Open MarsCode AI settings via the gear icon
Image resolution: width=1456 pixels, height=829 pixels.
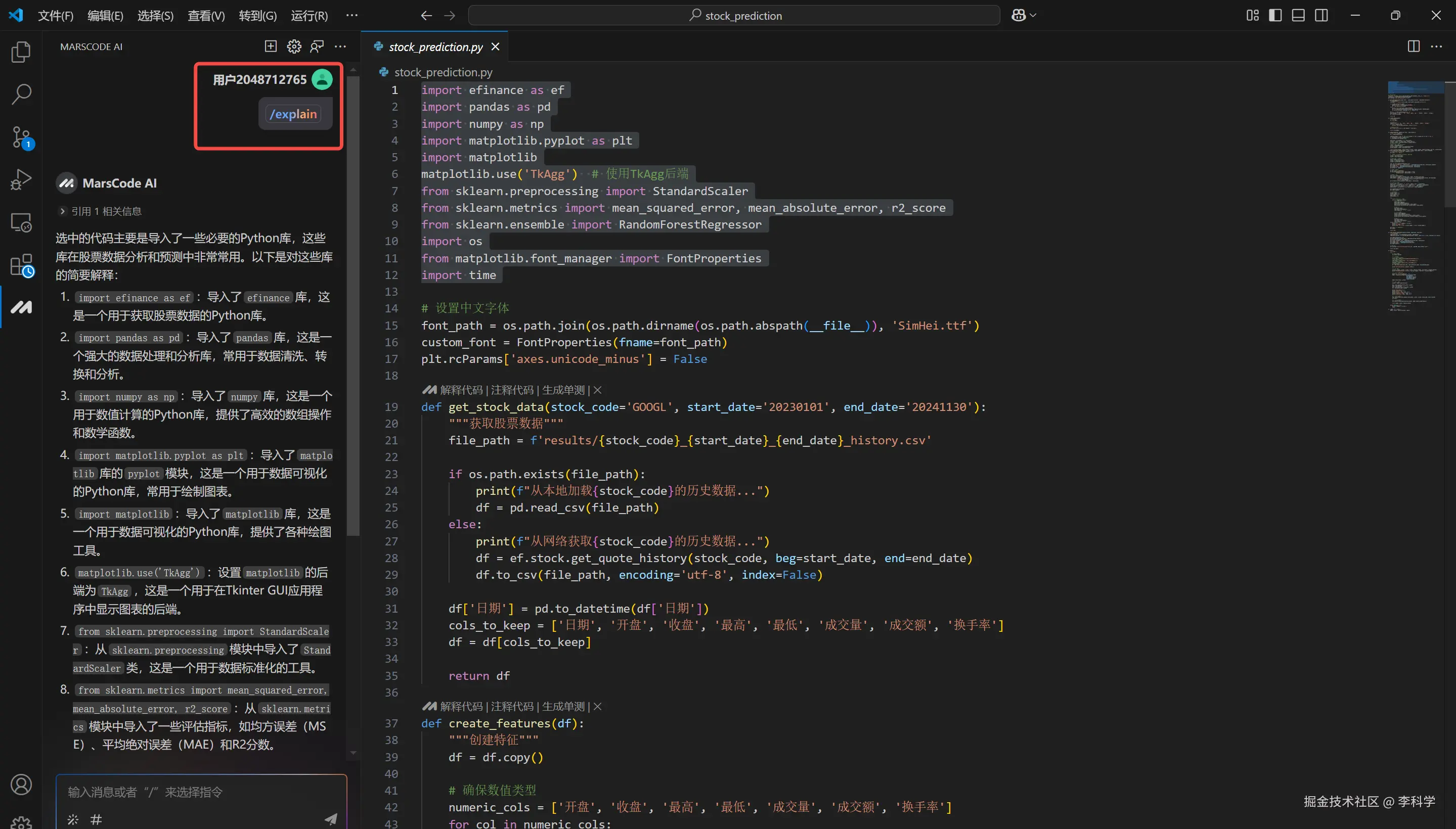pos(294,47)
